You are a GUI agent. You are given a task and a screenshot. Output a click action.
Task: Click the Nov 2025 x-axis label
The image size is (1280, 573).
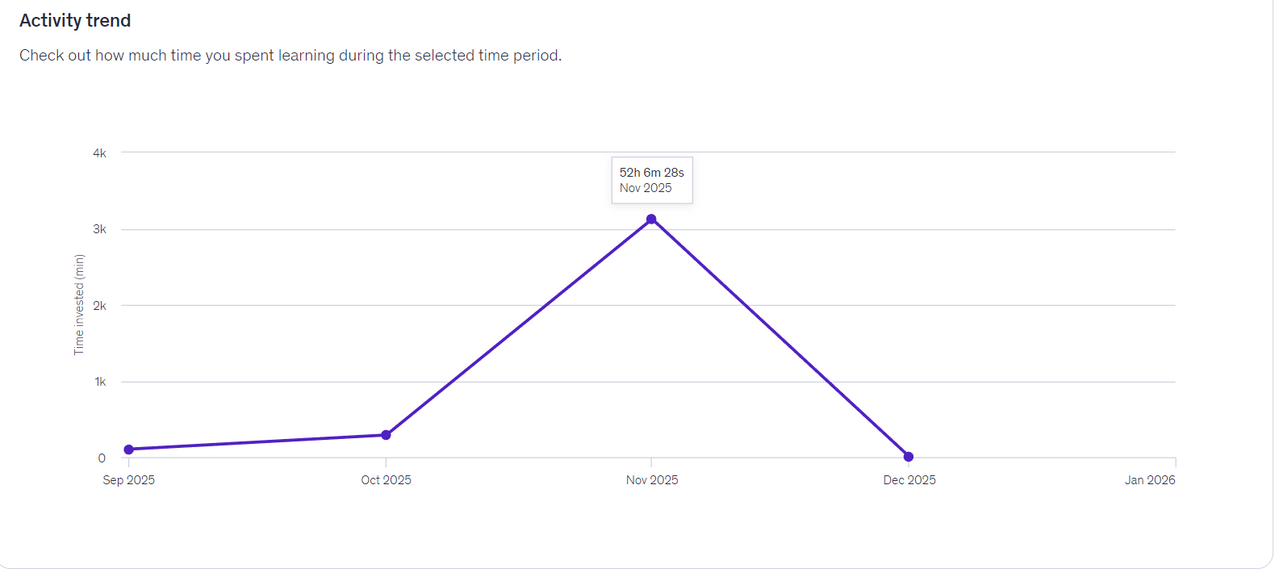pyautogui.click(x=652, y=480)
